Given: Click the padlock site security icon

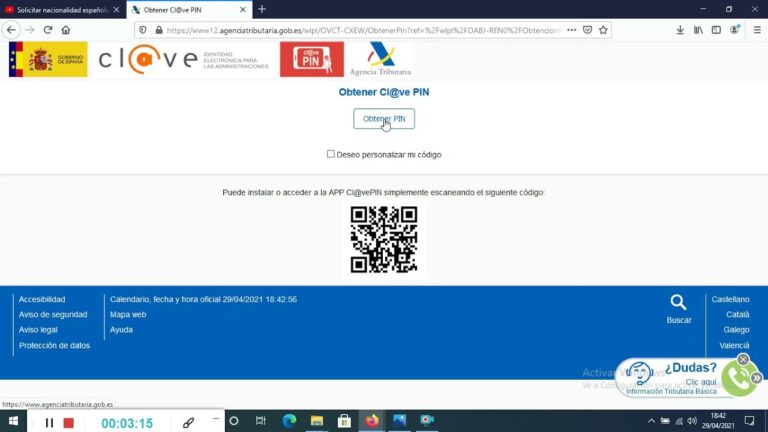Looking at the screenshot, I should click(x=159, y=30).
